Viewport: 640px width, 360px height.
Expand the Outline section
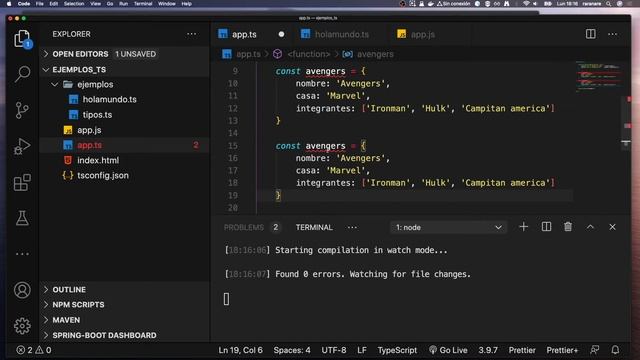[124, 289]
